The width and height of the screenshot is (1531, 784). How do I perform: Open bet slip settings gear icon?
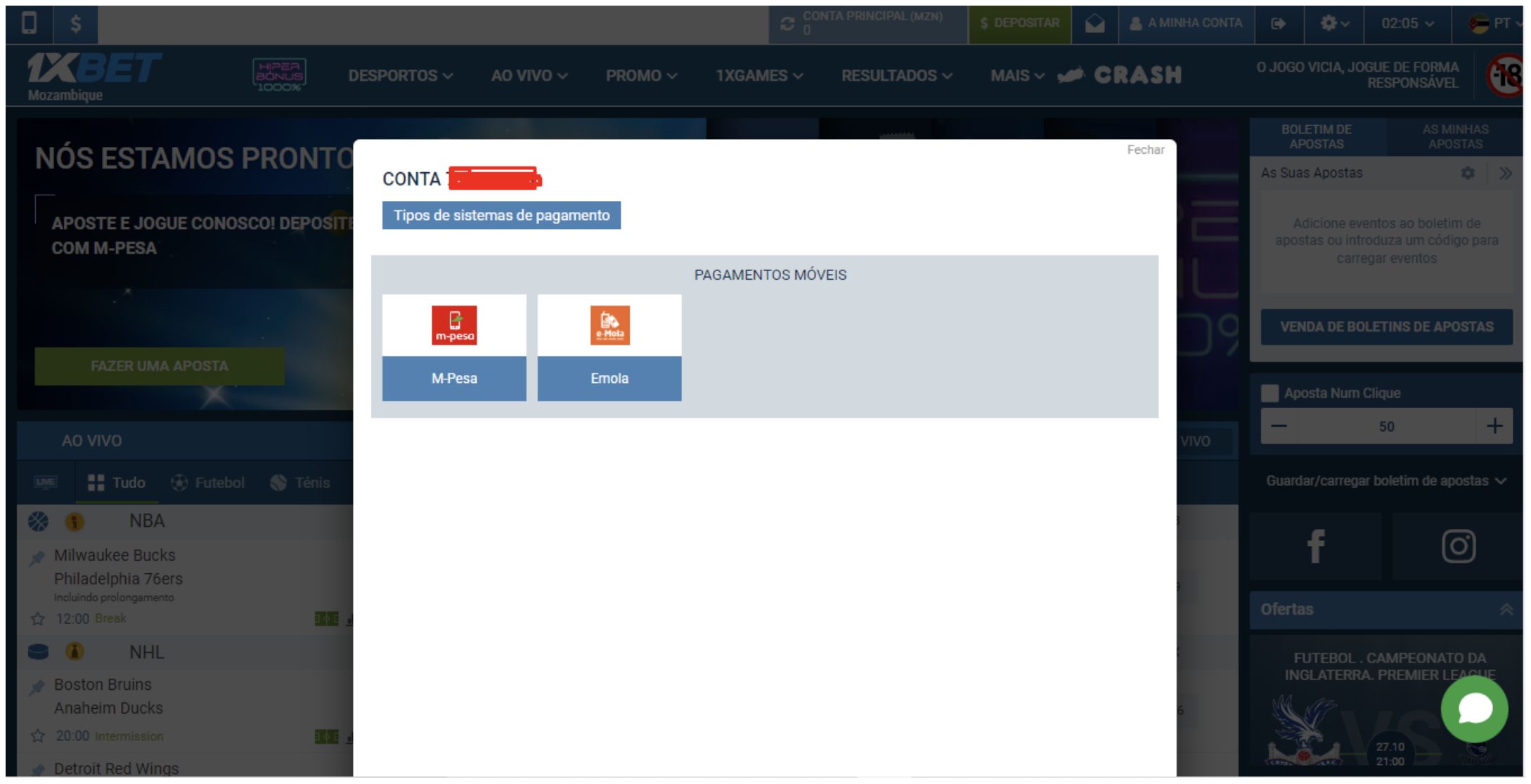pos(1468,173)
